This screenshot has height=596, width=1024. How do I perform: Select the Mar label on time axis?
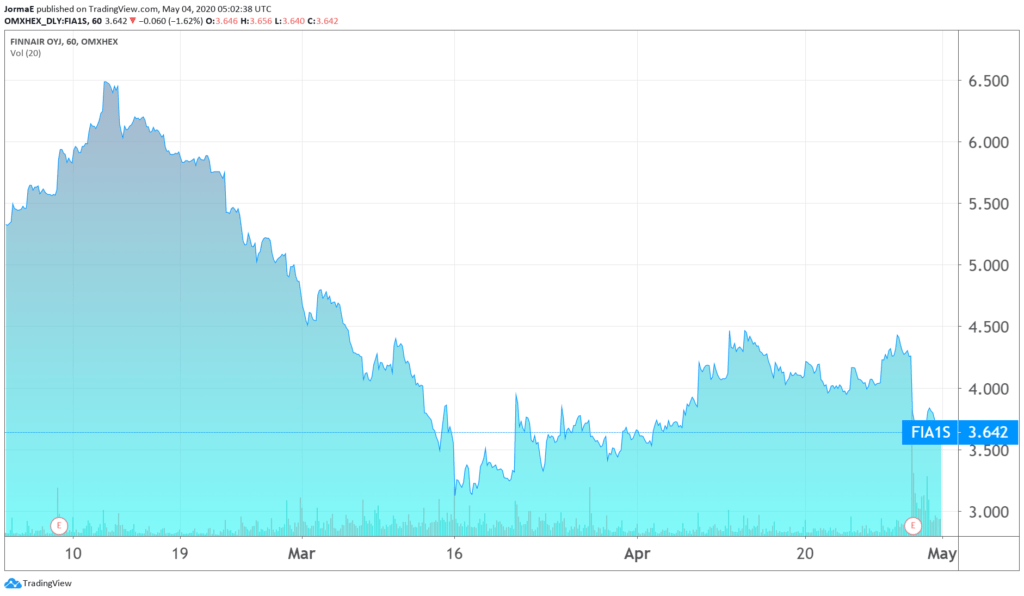pyautogui.click(x=301, y=552)
